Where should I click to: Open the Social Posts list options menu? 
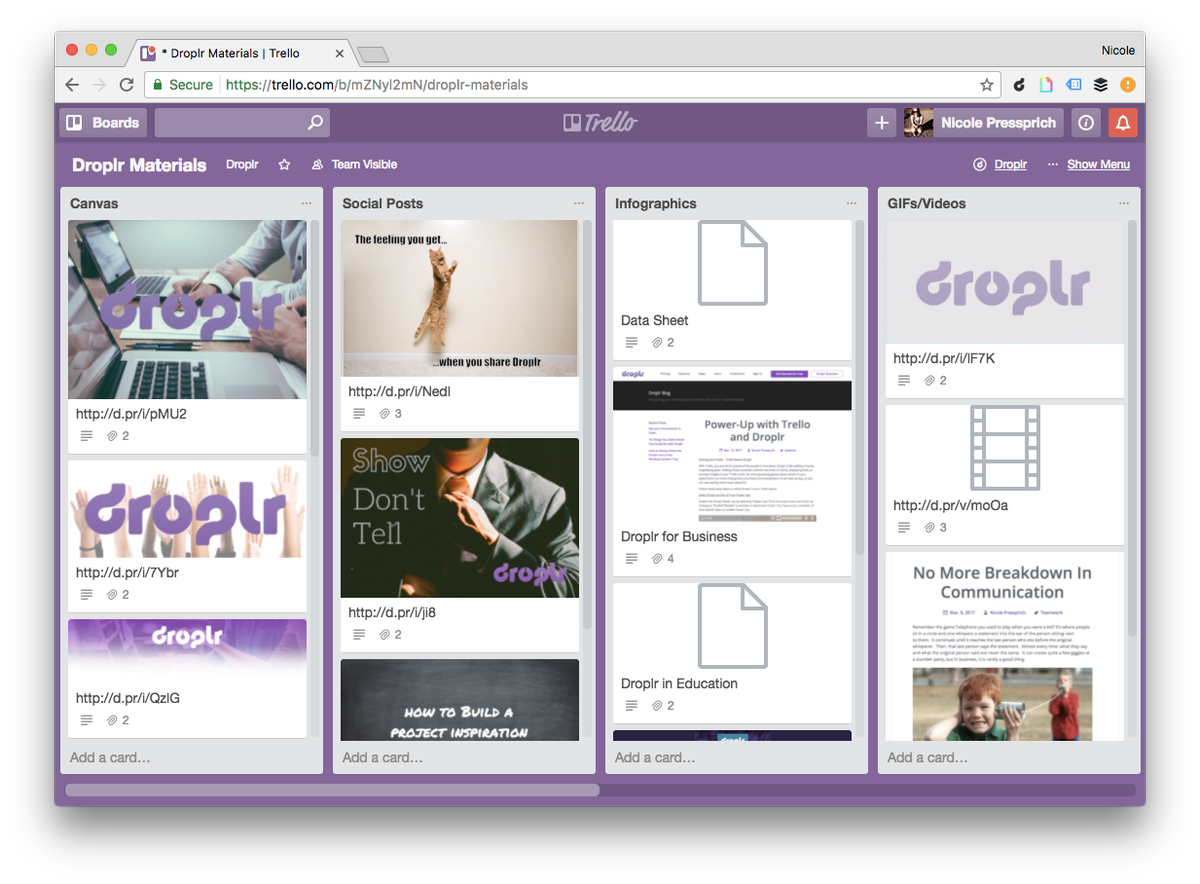(579, 203)
